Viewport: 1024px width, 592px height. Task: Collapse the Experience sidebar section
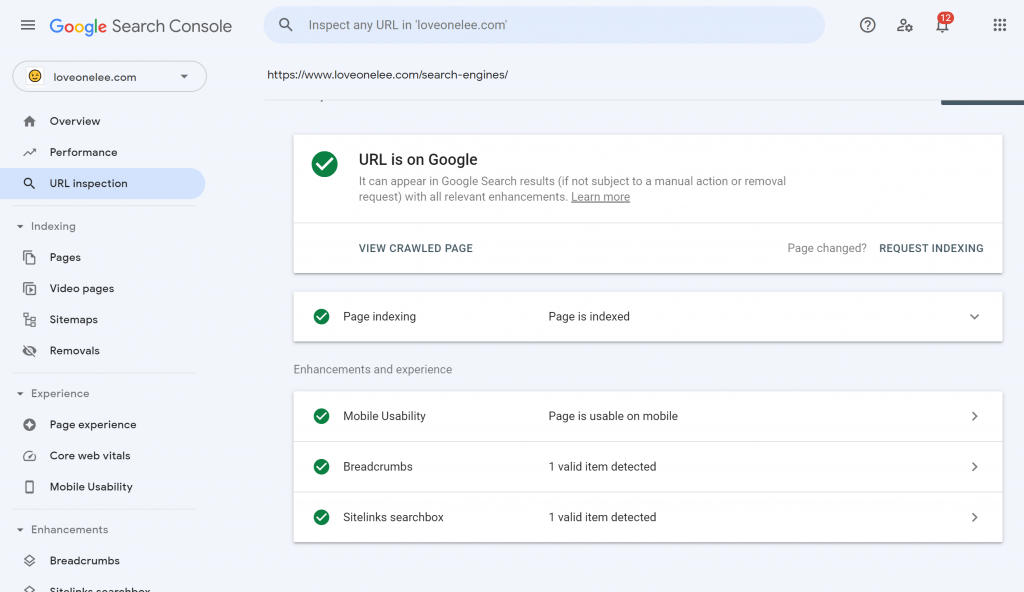click(20, 394)
